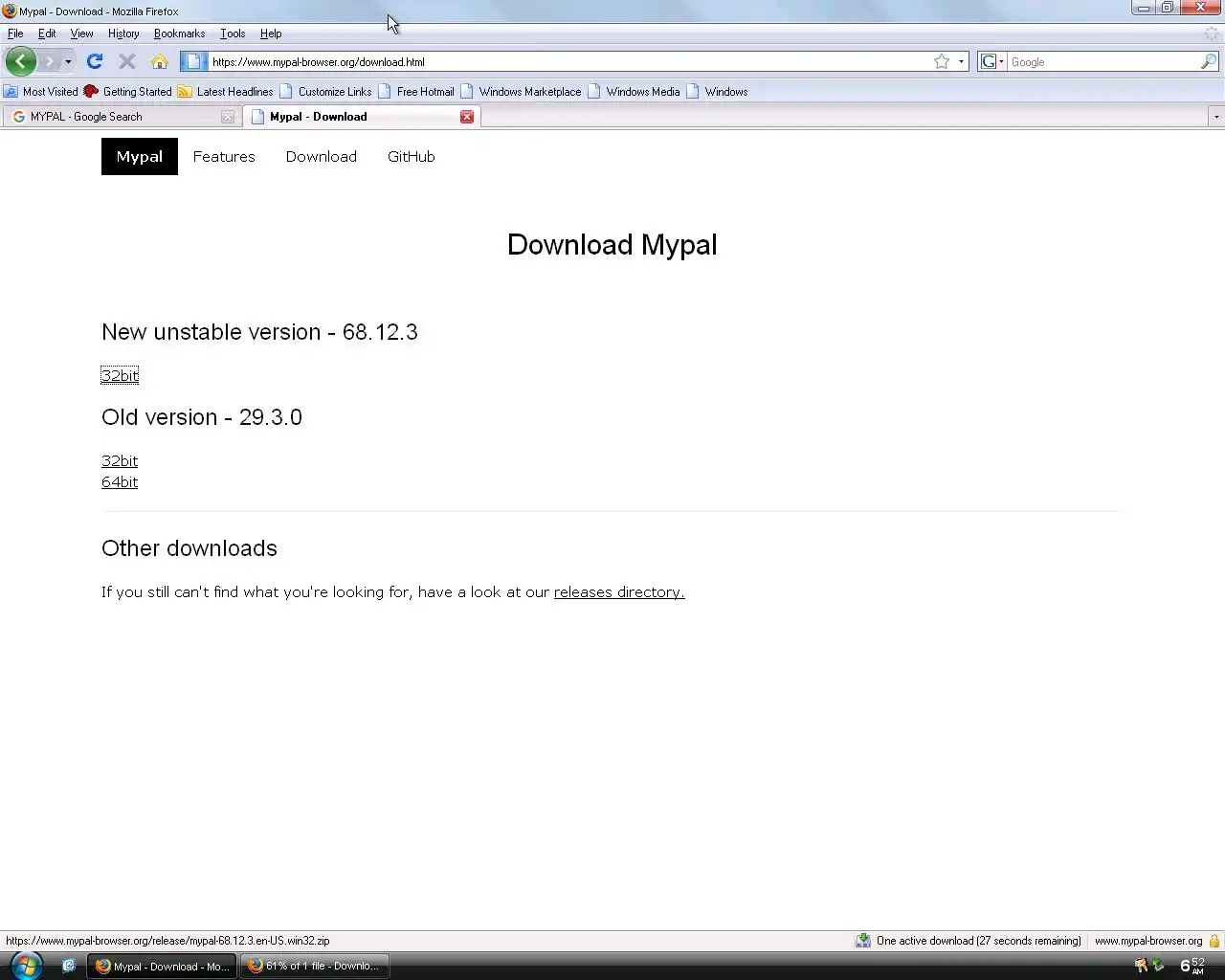Close the Mypal - Download tab
Screen dimensions: 1225x980
pos(467,117)
